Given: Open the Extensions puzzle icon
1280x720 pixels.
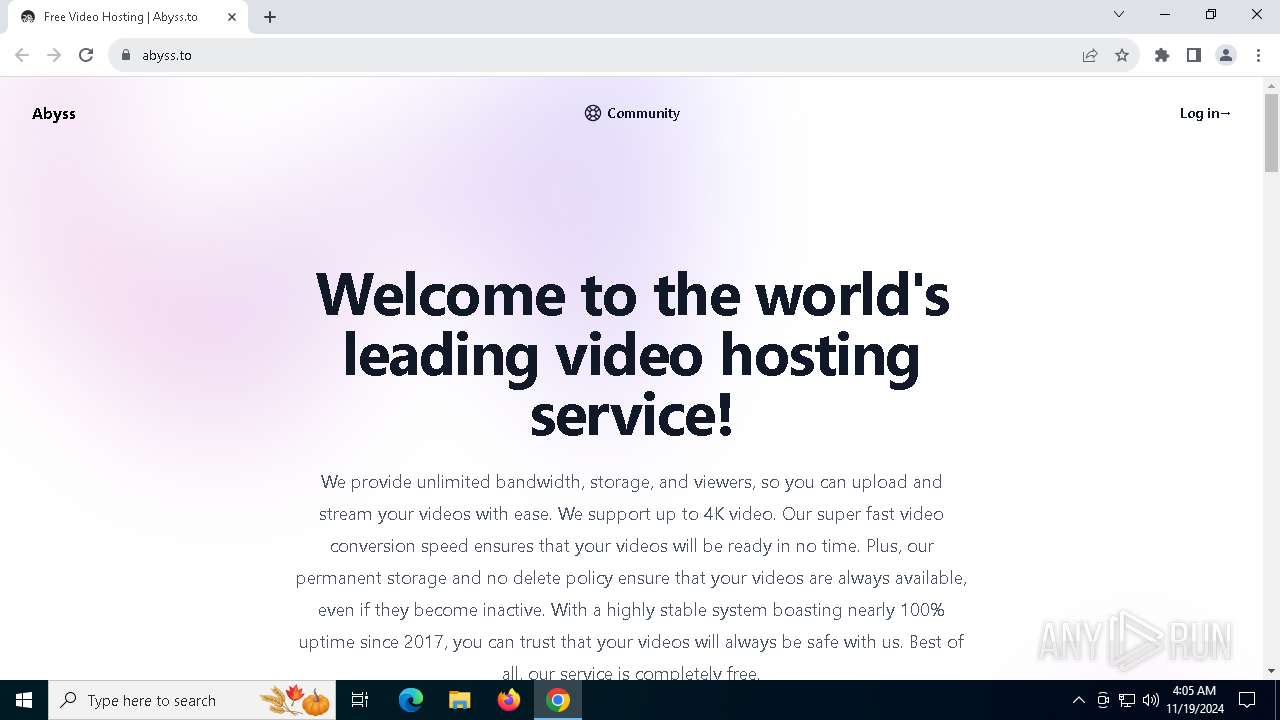Looking at the screenshot, I should tap(1162, 55).
